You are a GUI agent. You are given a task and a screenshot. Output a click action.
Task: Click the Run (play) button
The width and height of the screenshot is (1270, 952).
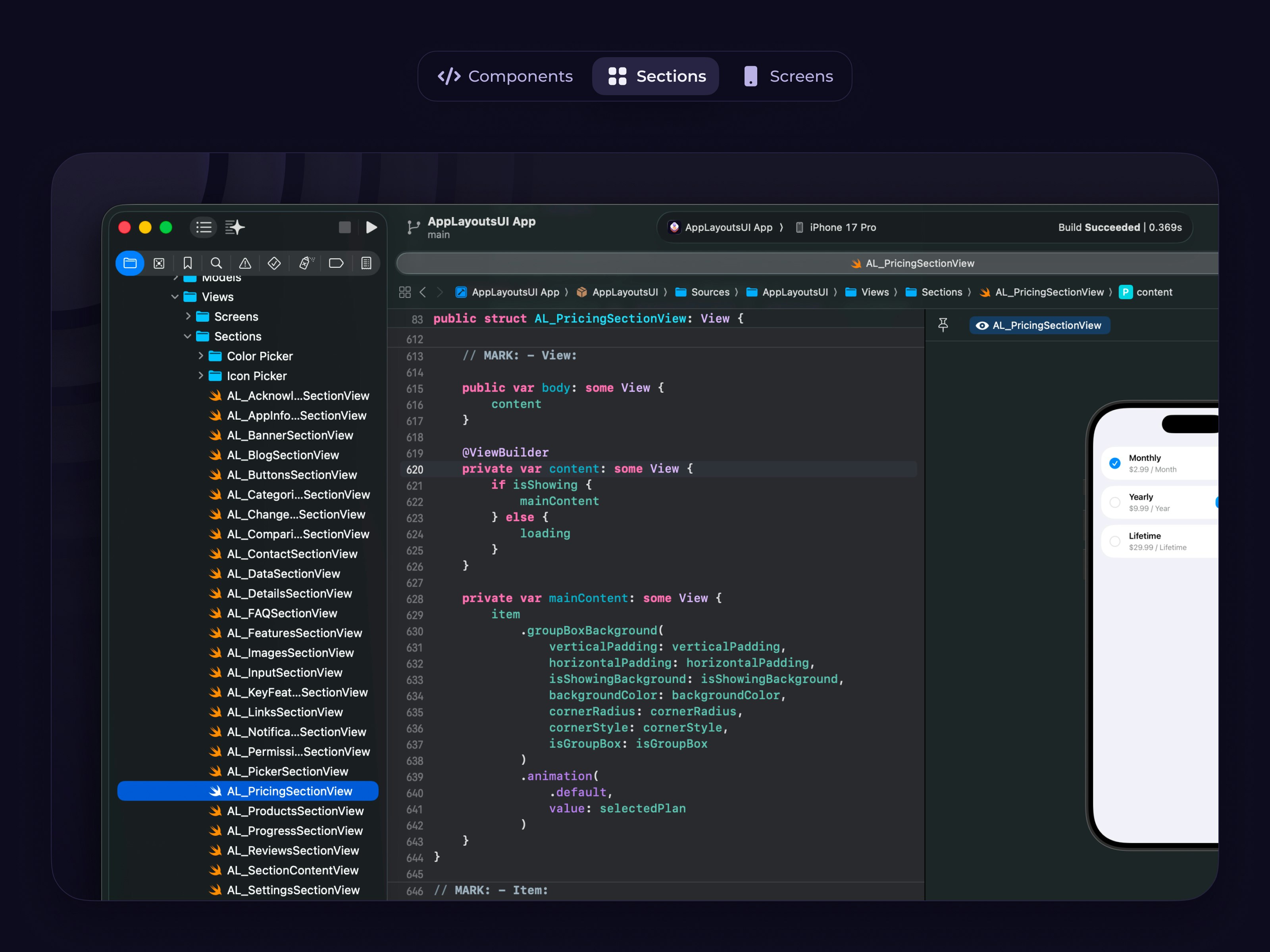(371, 227)
